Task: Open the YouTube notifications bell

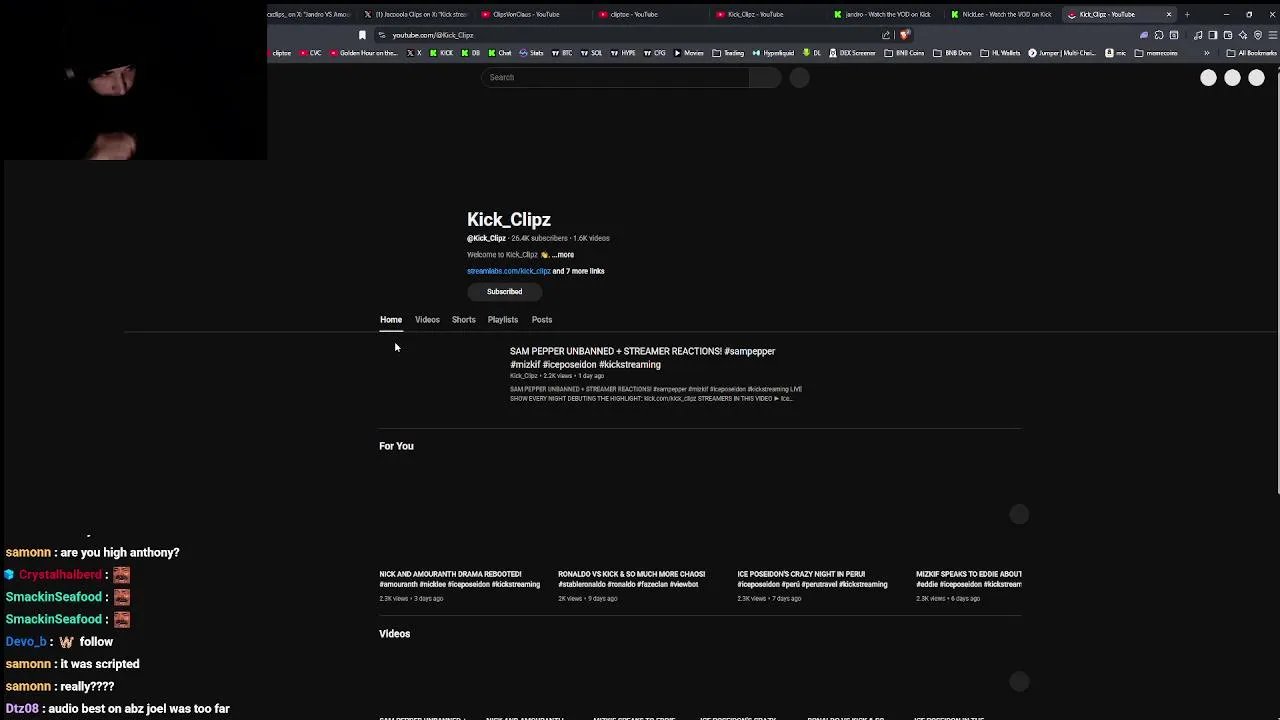Action: (x=1232, y=78)
